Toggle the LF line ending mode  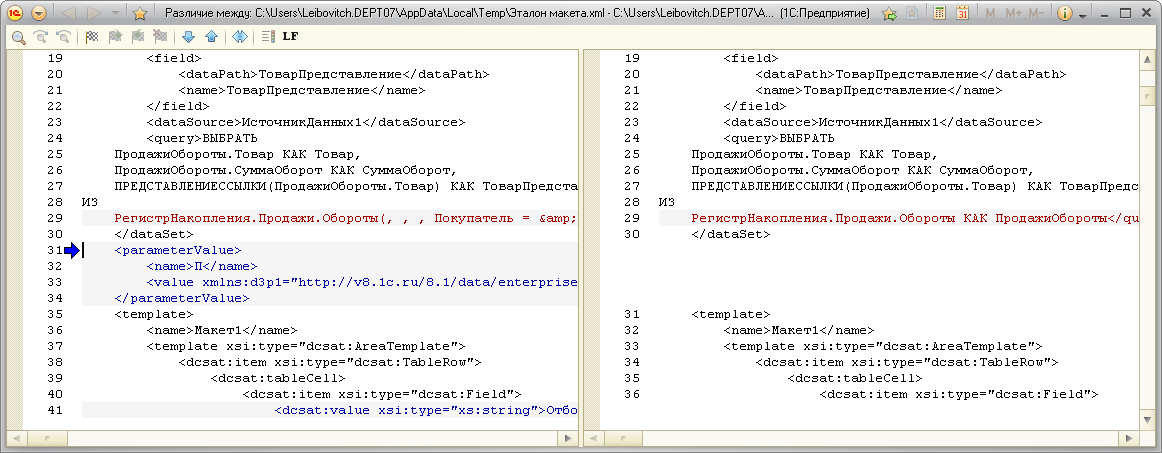click(x=291, y=37)
